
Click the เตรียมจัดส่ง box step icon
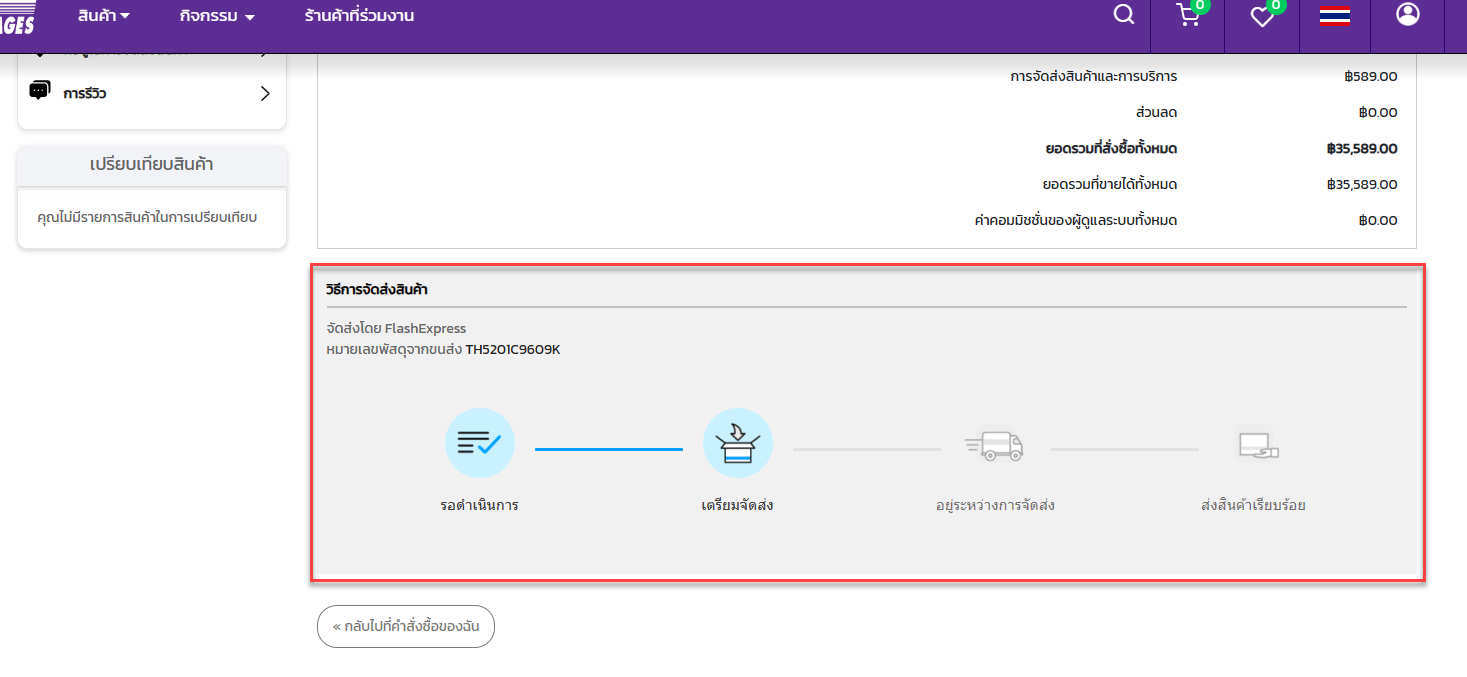tap(738, 443)
